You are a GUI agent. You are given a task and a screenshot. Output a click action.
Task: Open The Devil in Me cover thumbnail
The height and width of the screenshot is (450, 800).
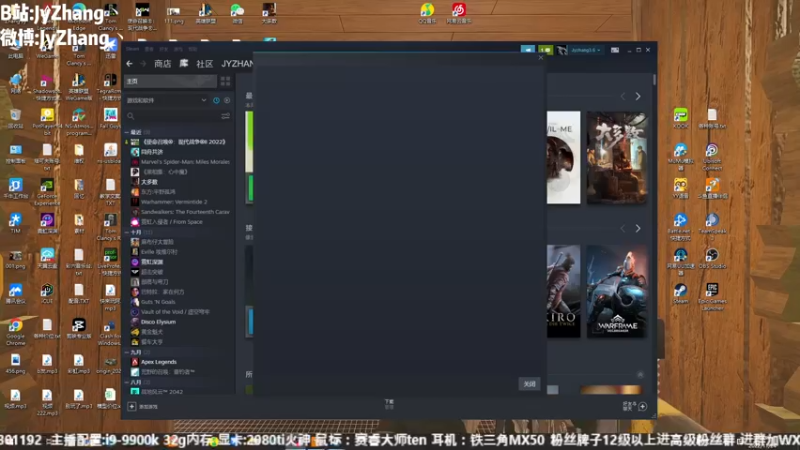point(564,158)
